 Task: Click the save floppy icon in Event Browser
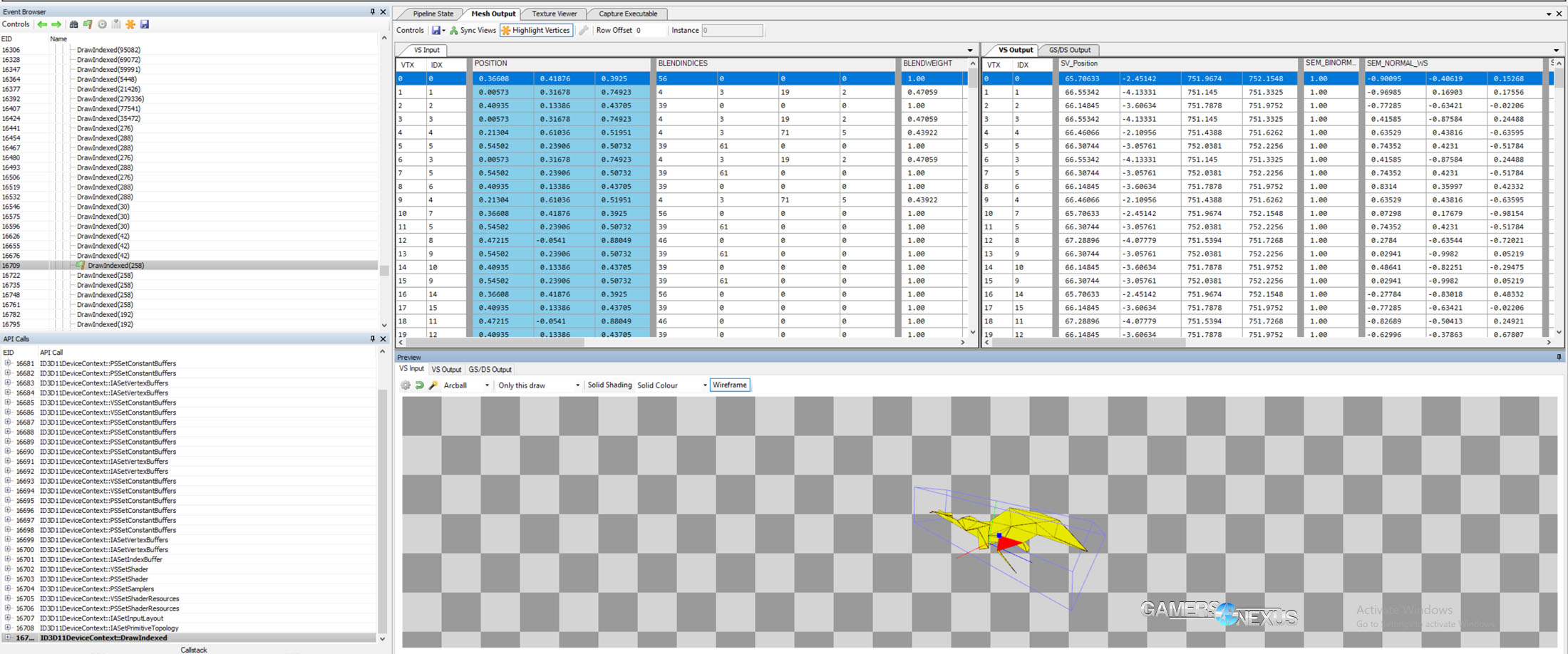[145, 24]
